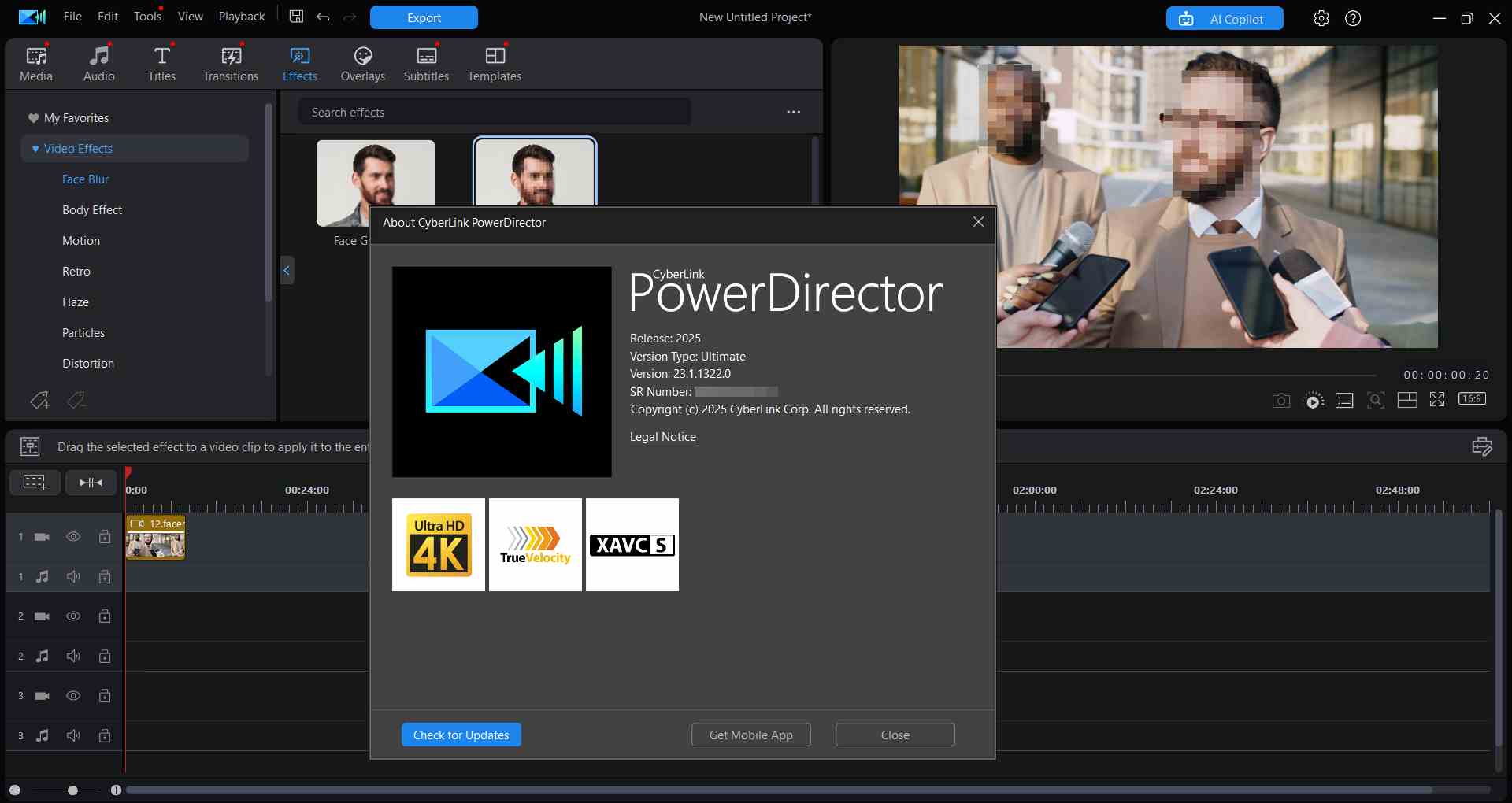Open the File menu

click(72, 17)
